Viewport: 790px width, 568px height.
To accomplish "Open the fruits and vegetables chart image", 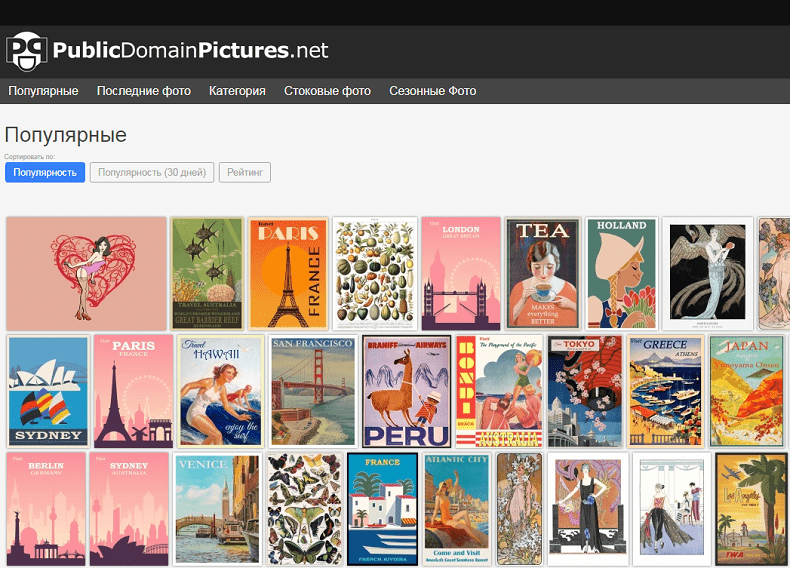I will click(375, 274).
